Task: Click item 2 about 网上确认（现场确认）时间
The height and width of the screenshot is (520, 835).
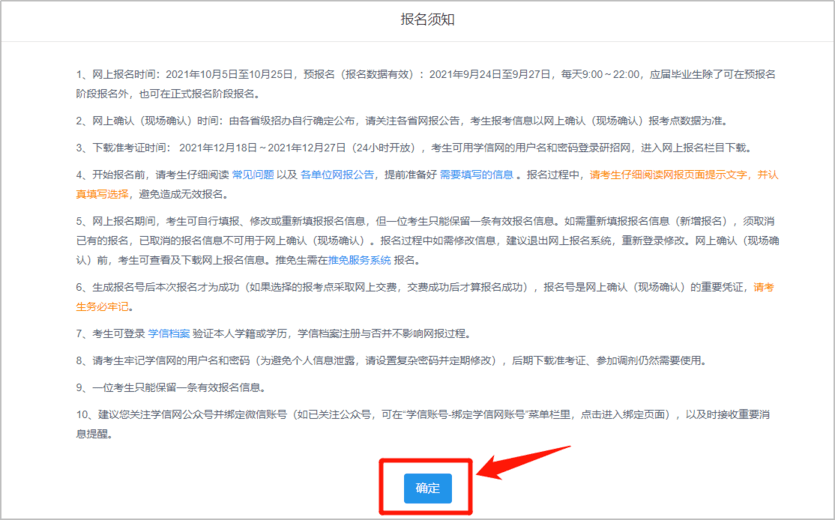Action: coord(400,121)
